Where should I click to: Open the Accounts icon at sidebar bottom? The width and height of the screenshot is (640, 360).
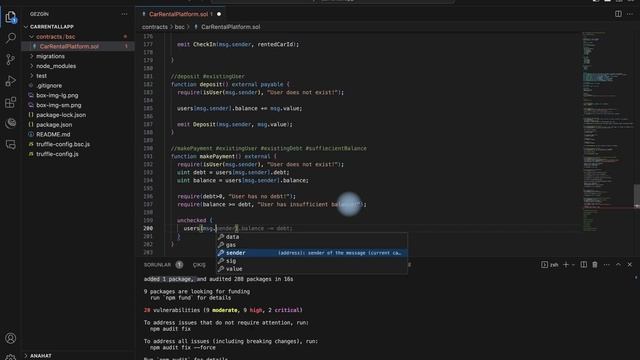click(x=11, y=338)
